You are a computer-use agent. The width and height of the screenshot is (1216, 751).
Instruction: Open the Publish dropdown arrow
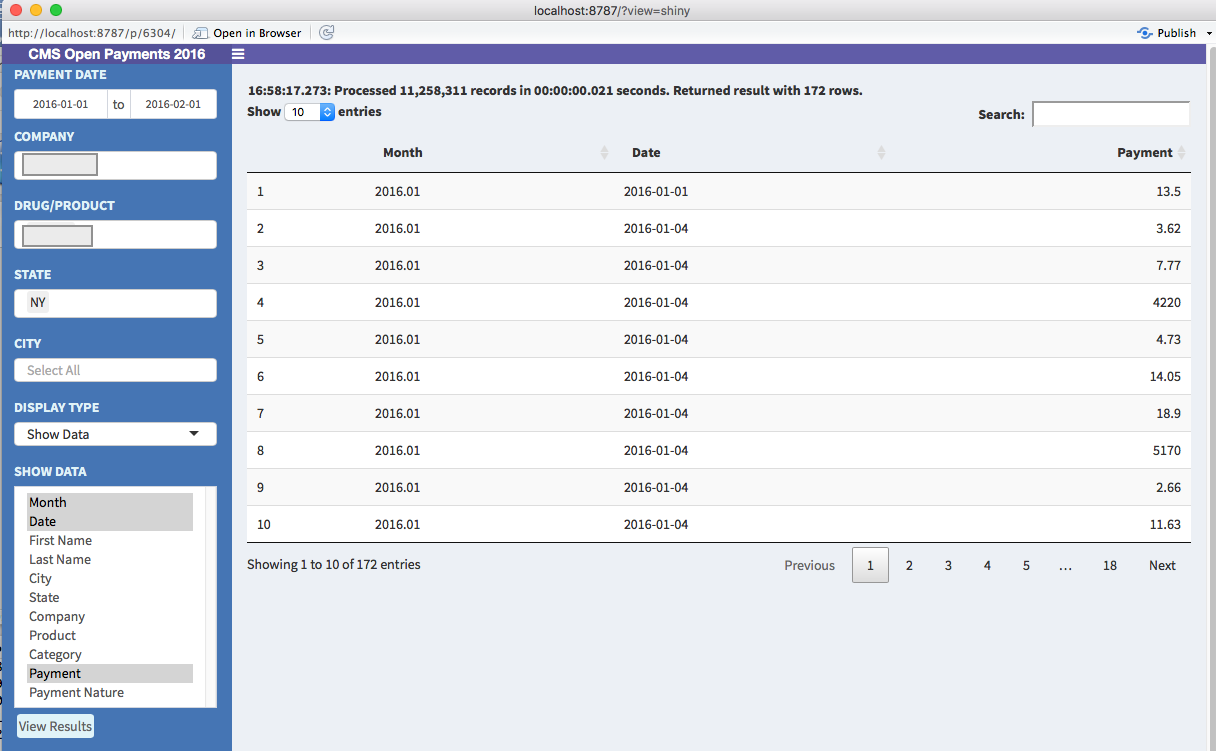coord(1208,33)
